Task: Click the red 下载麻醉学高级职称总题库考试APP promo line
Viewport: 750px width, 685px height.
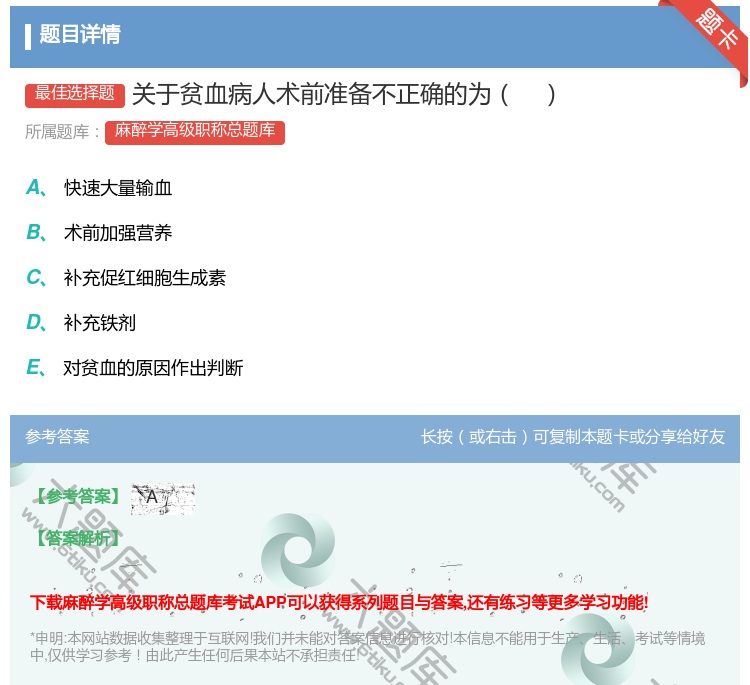Action: pos(339,602)
